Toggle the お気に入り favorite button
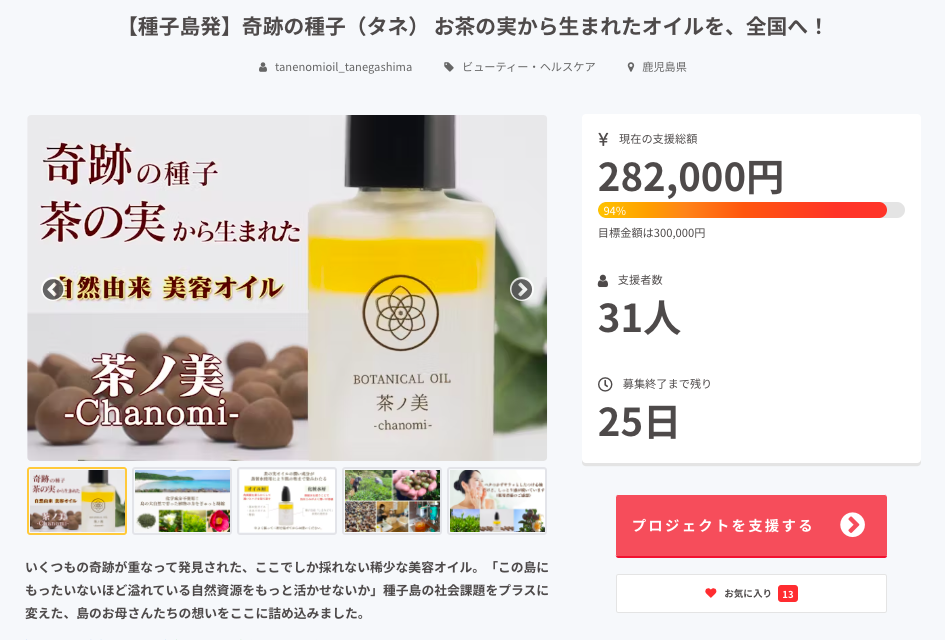The image size is (945, 640). click(x=751, y=594)
